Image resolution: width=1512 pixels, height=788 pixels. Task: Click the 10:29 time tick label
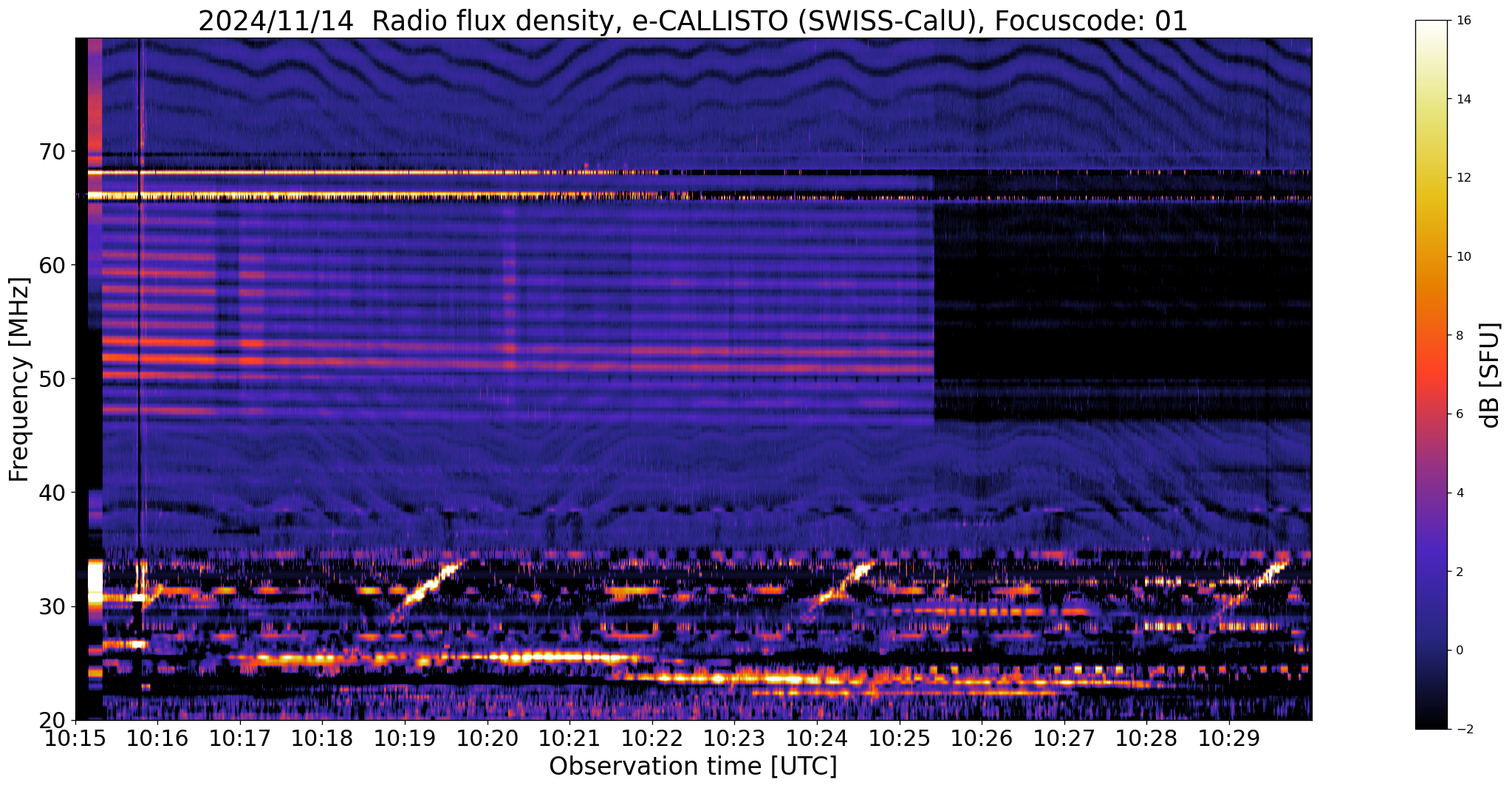(x=1229, y=739)
